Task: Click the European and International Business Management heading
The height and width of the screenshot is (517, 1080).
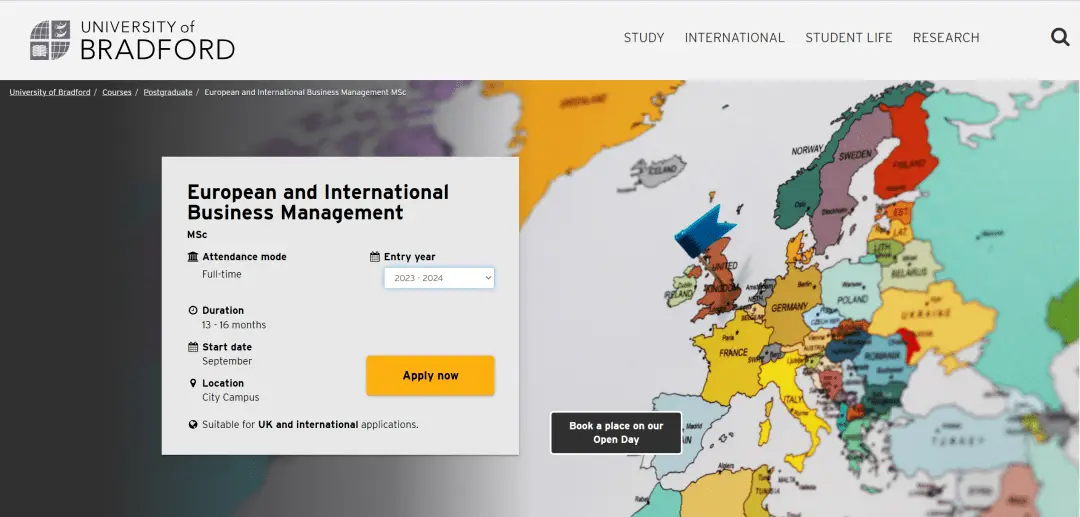Action: (318, 202)
